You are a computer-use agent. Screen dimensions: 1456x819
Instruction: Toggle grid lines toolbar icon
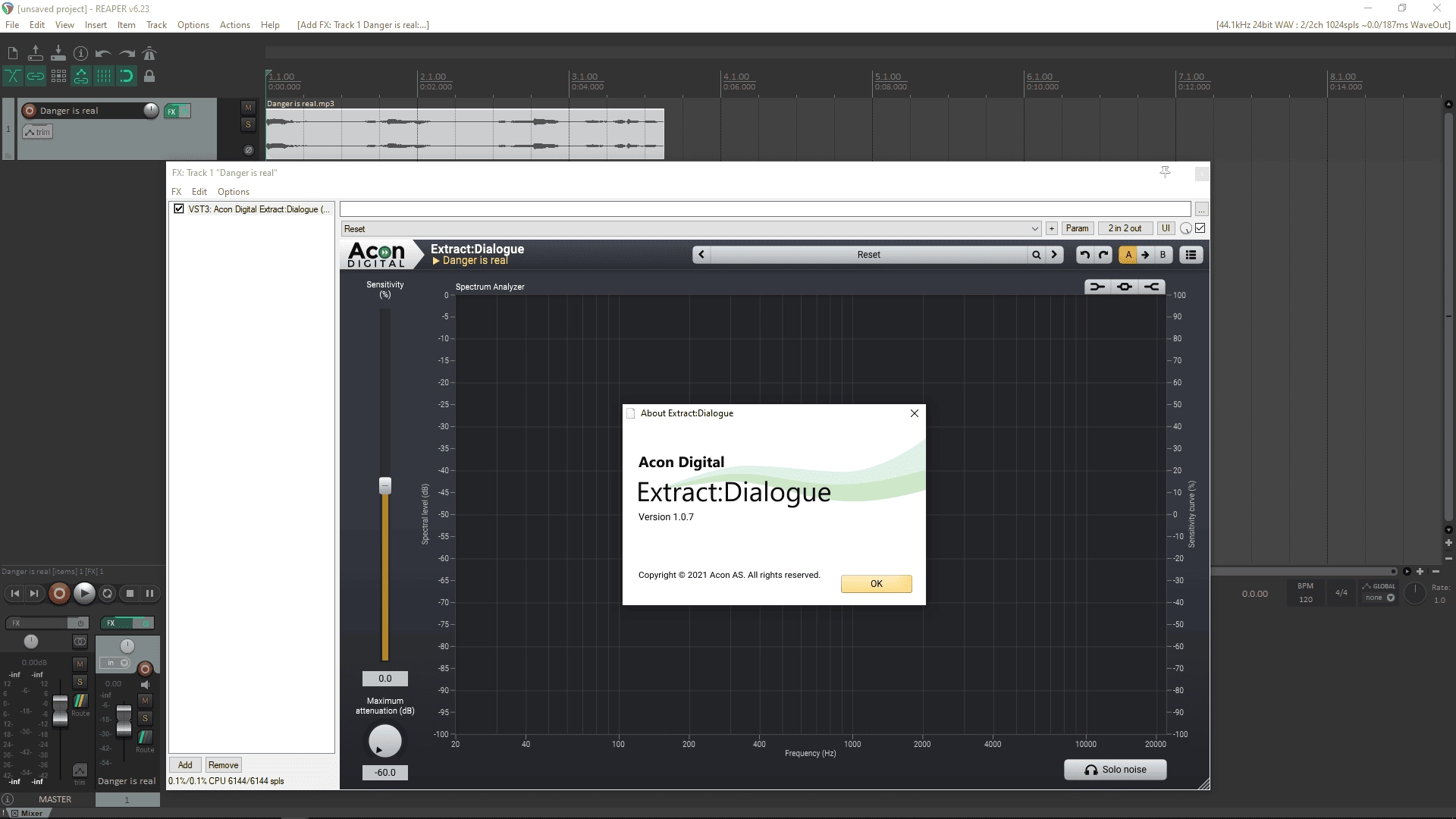[104, 76]
